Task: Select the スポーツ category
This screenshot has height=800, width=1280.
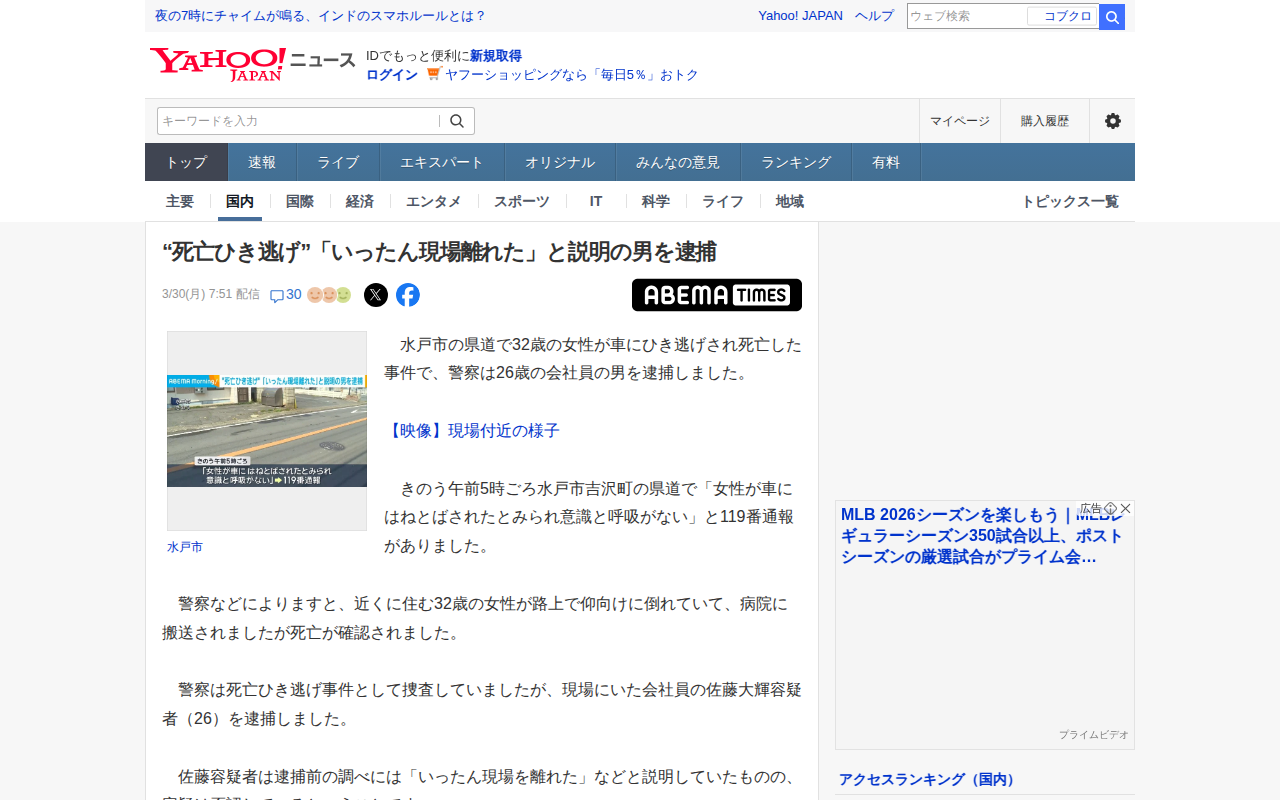Action: [521, 201]
